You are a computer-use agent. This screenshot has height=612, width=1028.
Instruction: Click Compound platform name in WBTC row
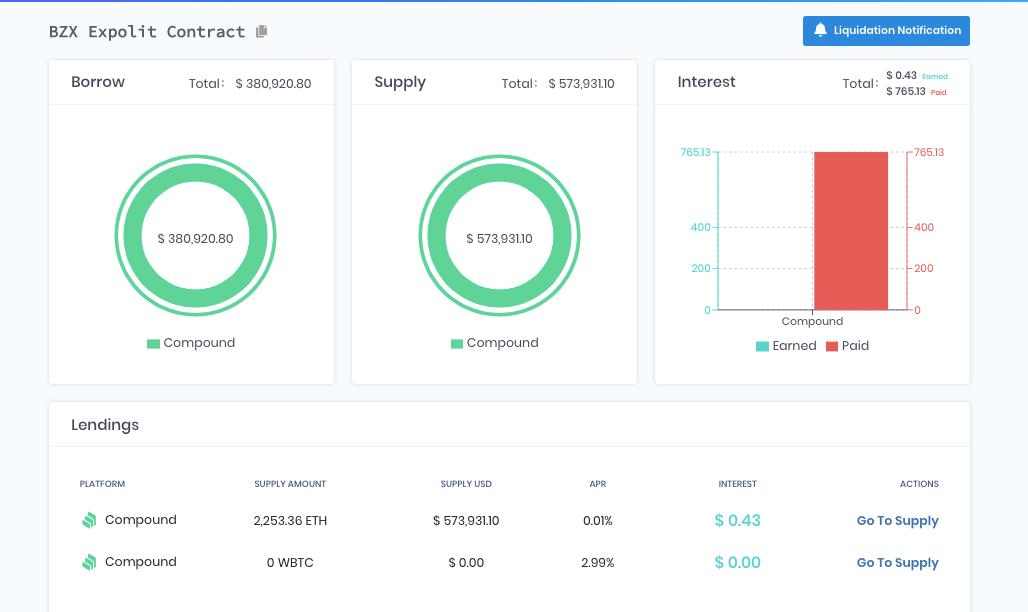pos(141,562)
